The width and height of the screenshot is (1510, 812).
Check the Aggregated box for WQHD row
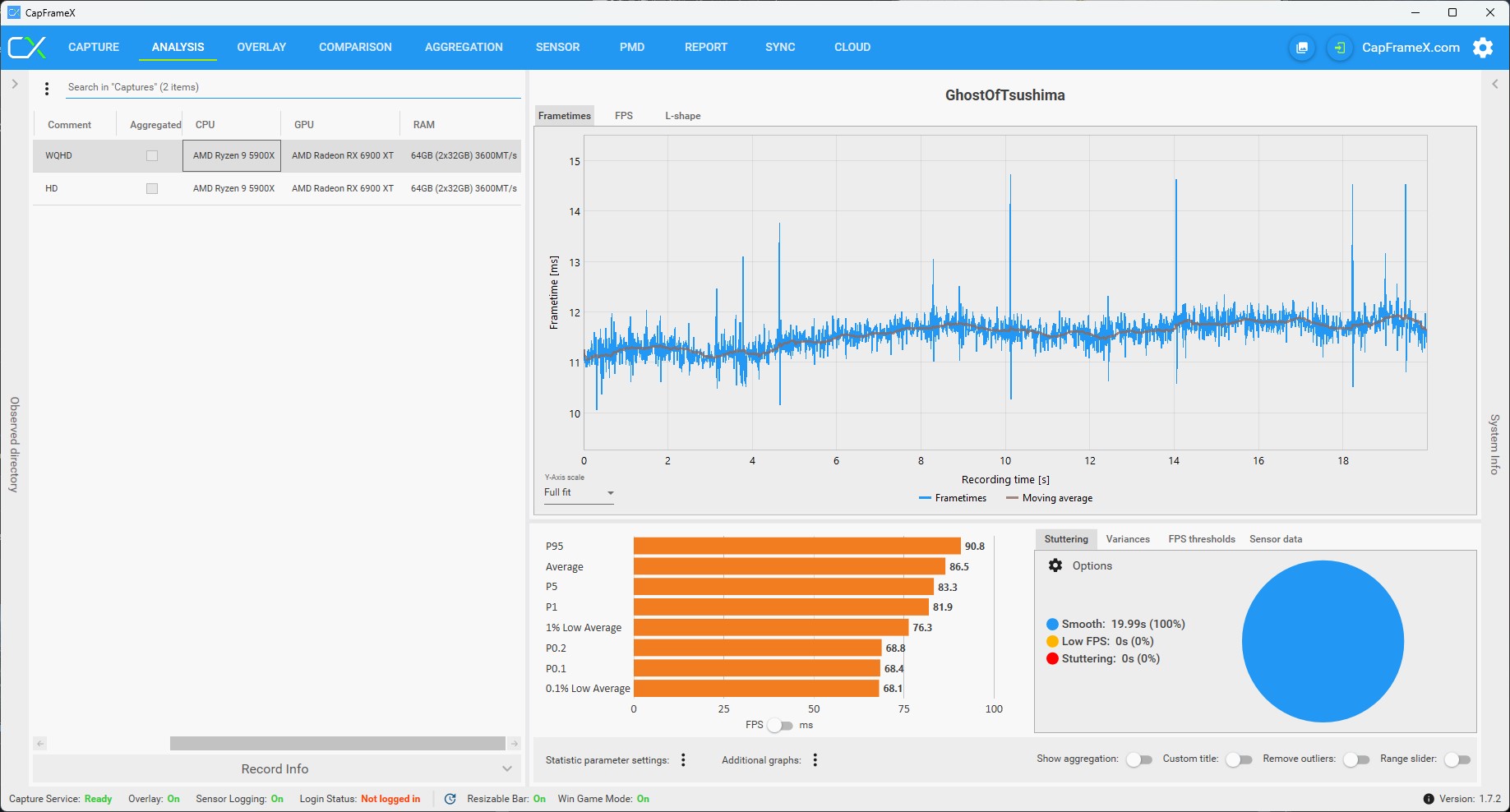click(152, 155)
